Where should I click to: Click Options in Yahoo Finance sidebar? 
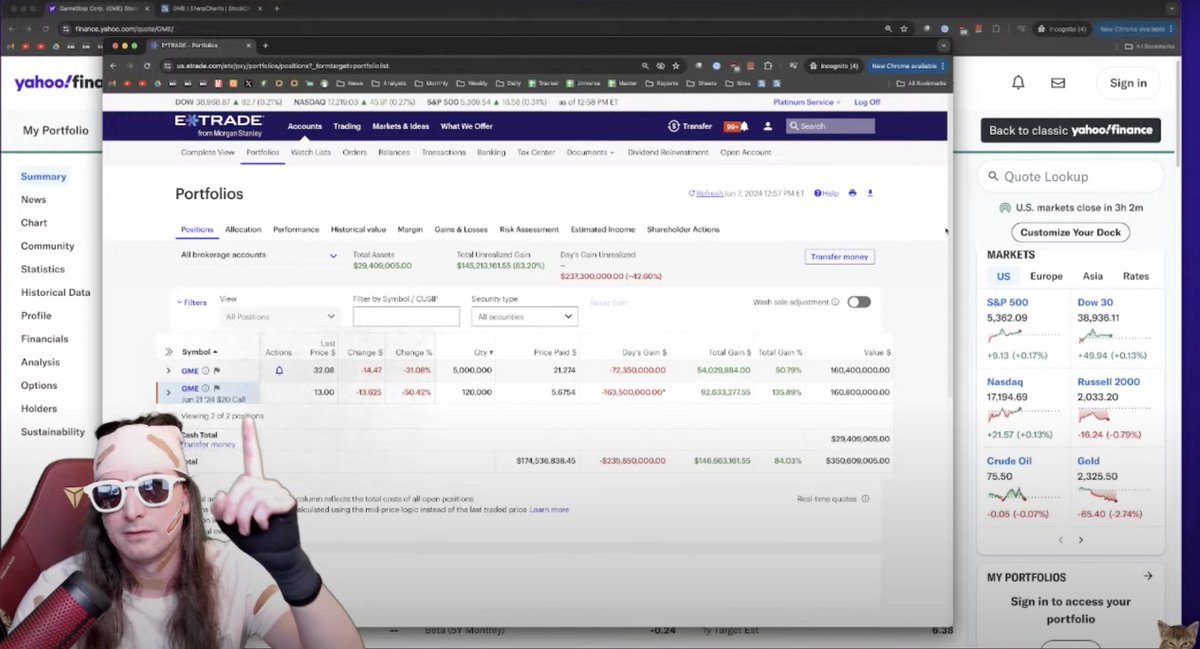(x=39, y=385)
